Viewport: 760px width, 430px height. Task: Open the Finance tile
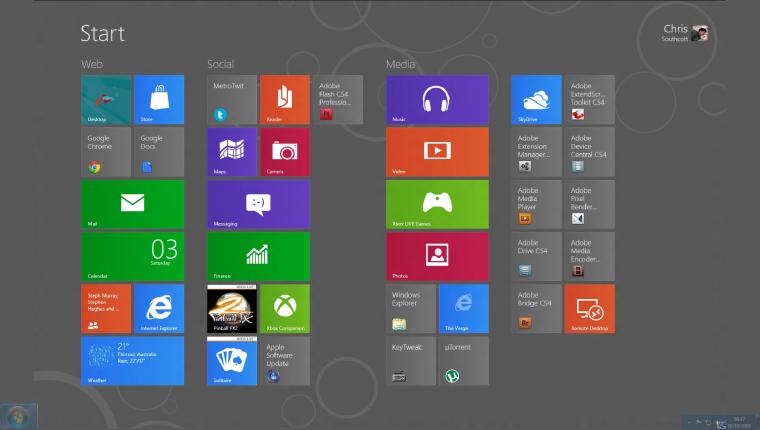[x=258, y=256]
